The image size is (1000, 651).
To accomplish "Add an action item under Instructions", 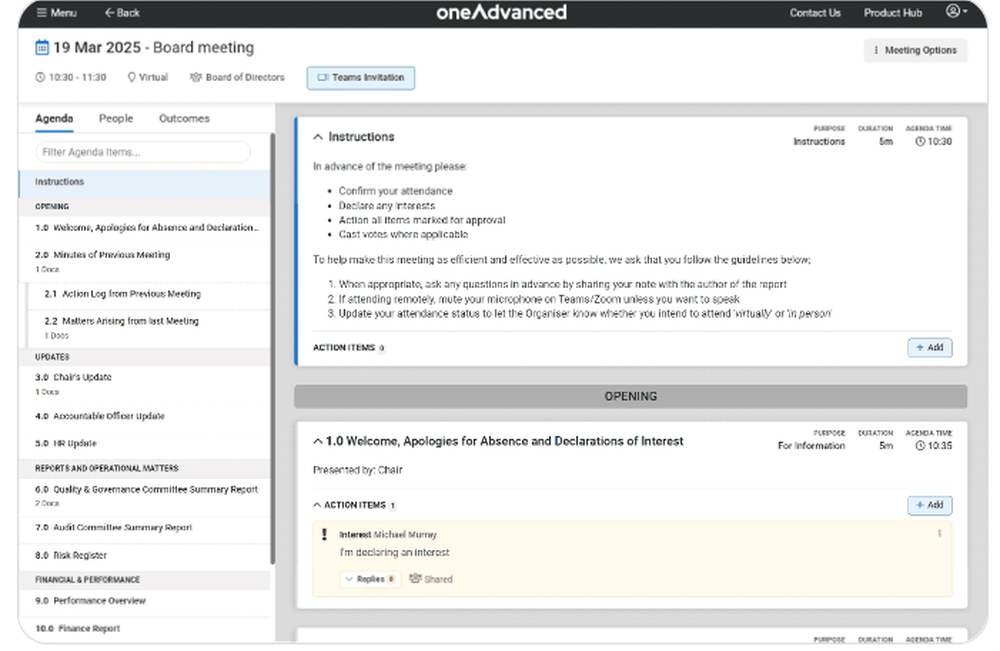I will click(929, 347).
